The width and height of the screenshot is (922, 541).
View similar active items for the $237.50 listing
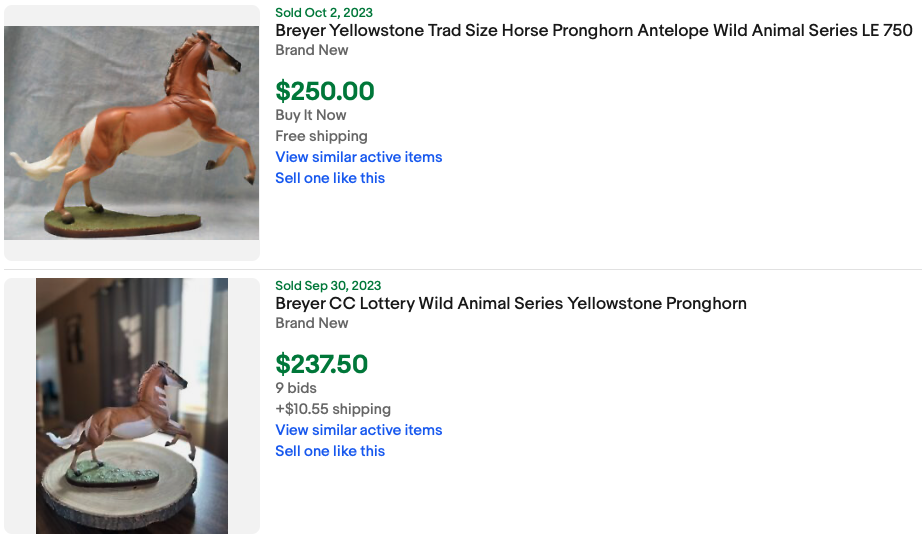(x=358, y=430)
